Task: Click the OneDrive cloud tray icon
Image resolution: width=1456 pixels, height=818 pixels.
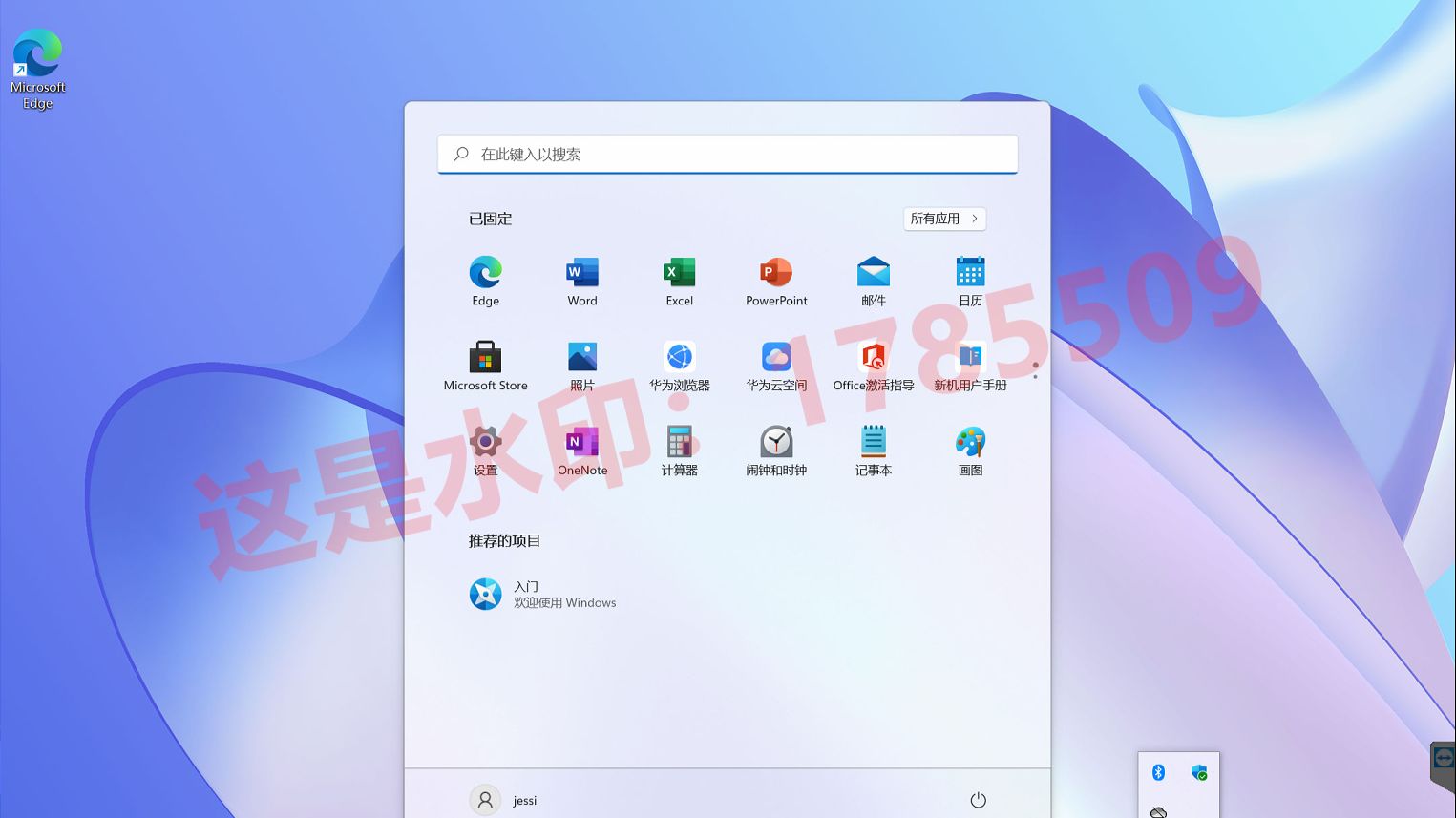Action: click(x=1158, y=812)
